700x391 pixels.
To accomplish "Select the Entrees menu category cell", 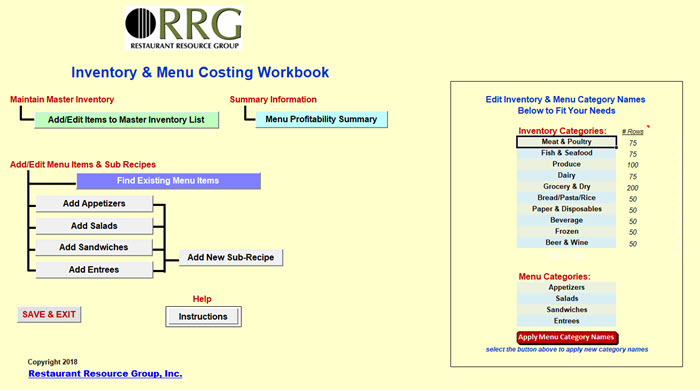I will tap(567, 321).
